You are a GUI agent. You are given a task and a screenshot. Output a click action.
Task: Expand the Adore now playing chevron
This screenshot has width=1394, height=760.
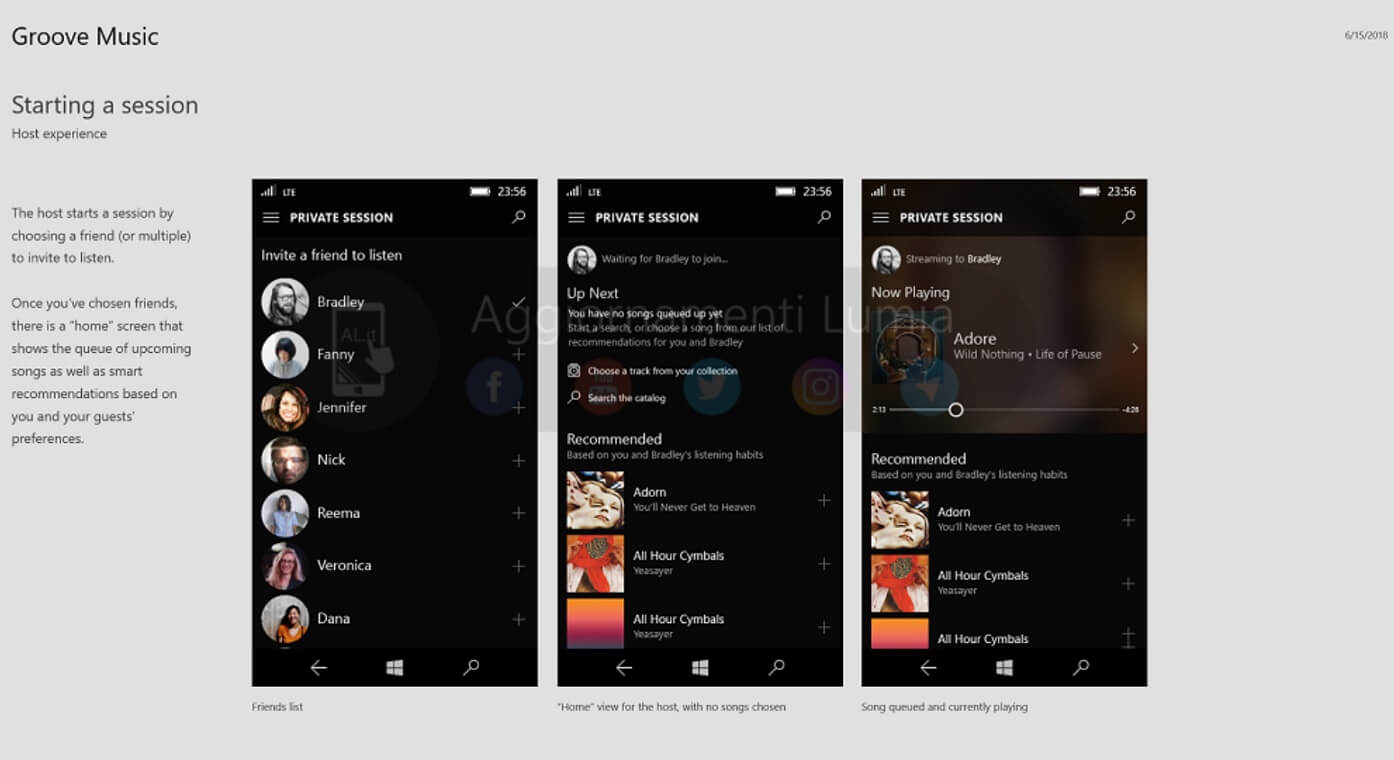coord(1135,348)
